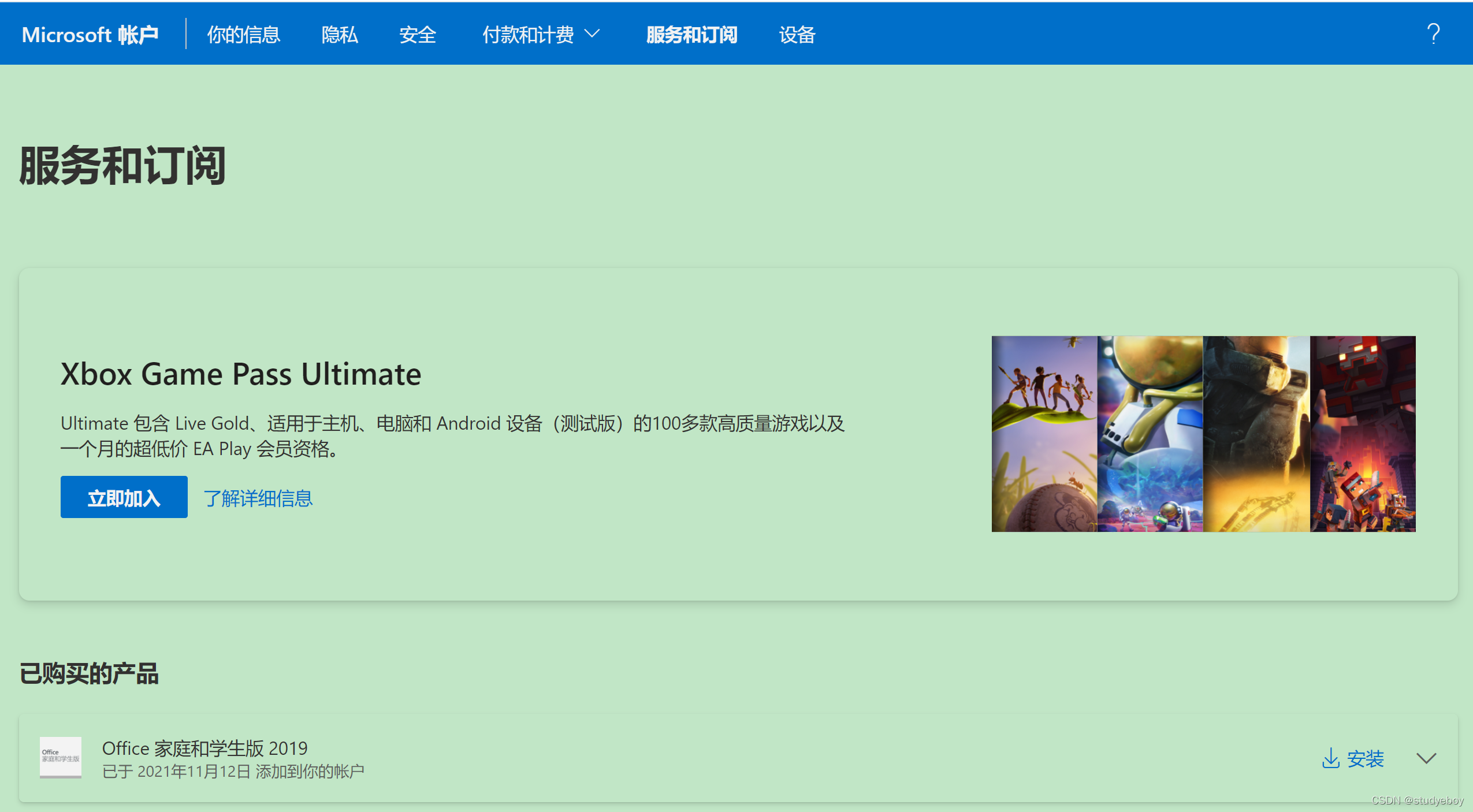This screenshot has width=1473, height=812.
Task: Go to the 你的信息 tab
Action: (x=243, y=35)
